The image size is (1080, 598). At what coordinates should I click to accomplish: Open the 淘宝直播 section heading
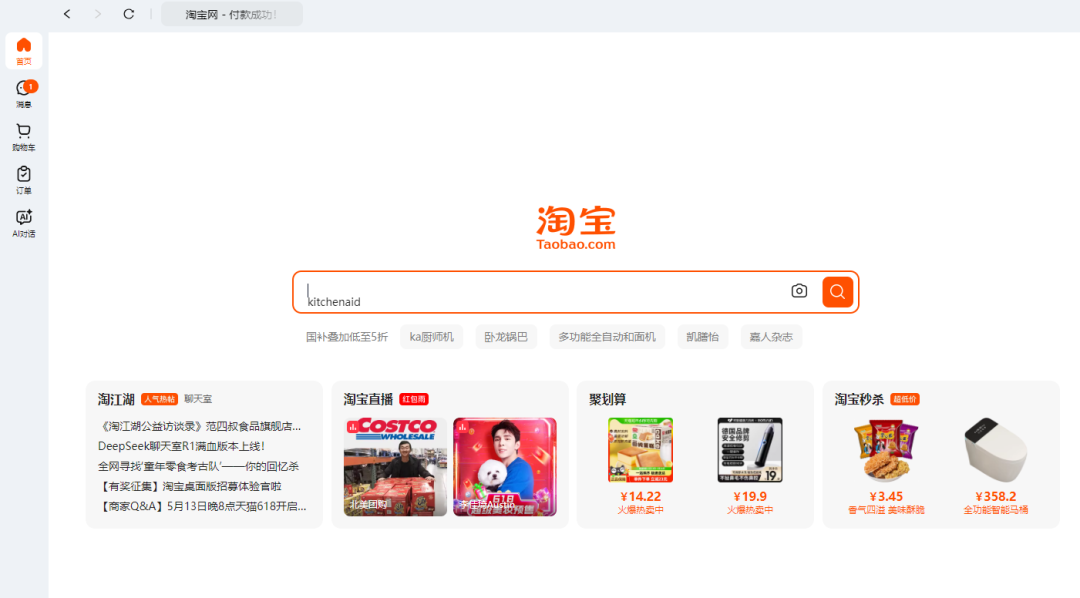(368, 400)
